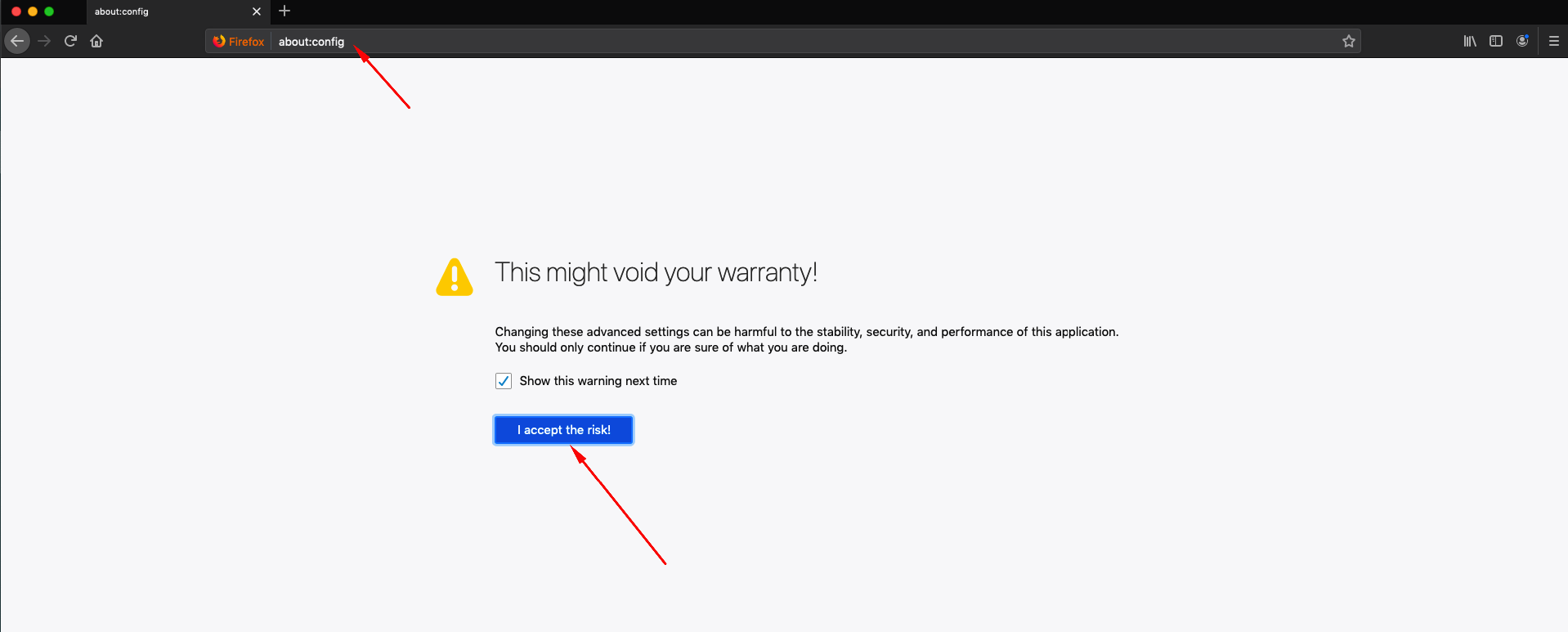1568x632 pixels.
Task: Click the yellow warning triangle icon
Action: tap(455, 277)
